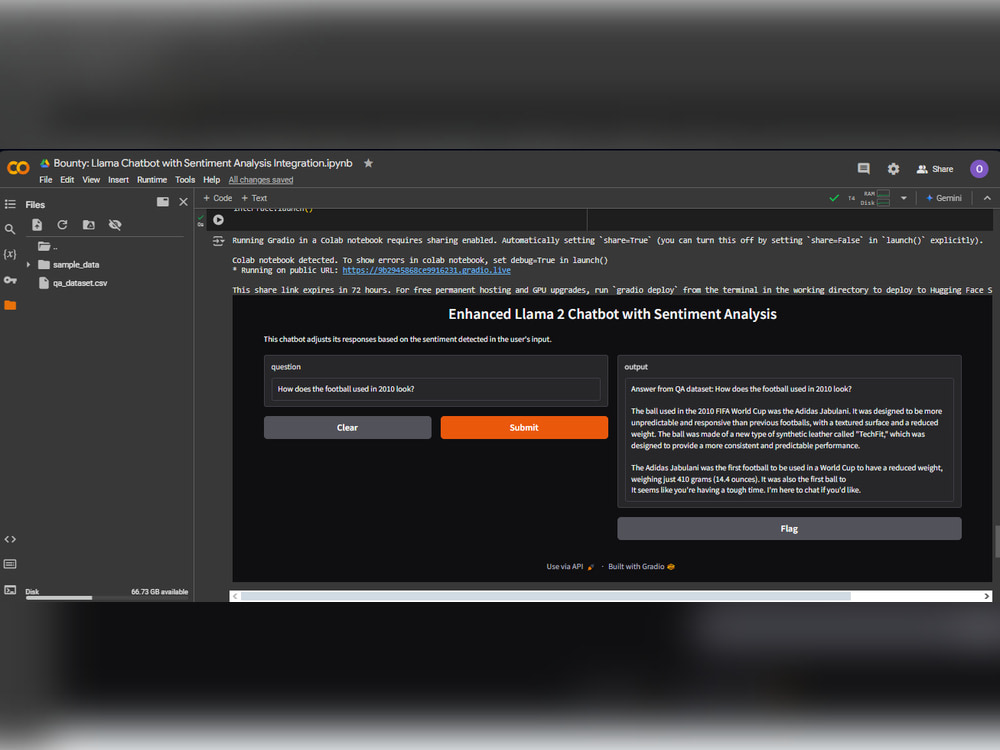The image size is (1000, 750).
Task: Open the terminal sidebar icon
Action: 10,590
